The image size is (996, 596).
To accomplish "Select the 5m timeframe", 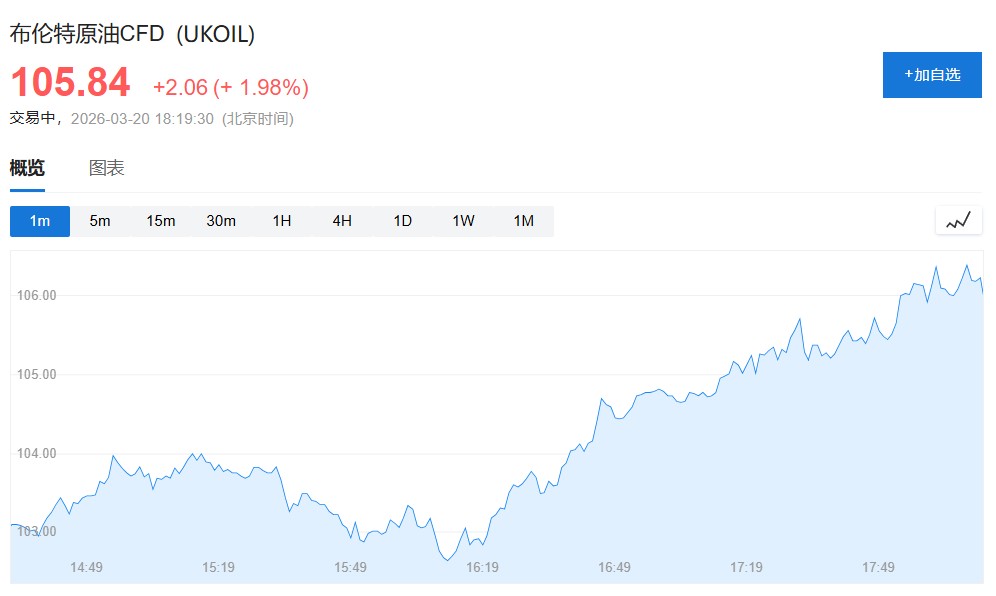I will click(100, 221).
